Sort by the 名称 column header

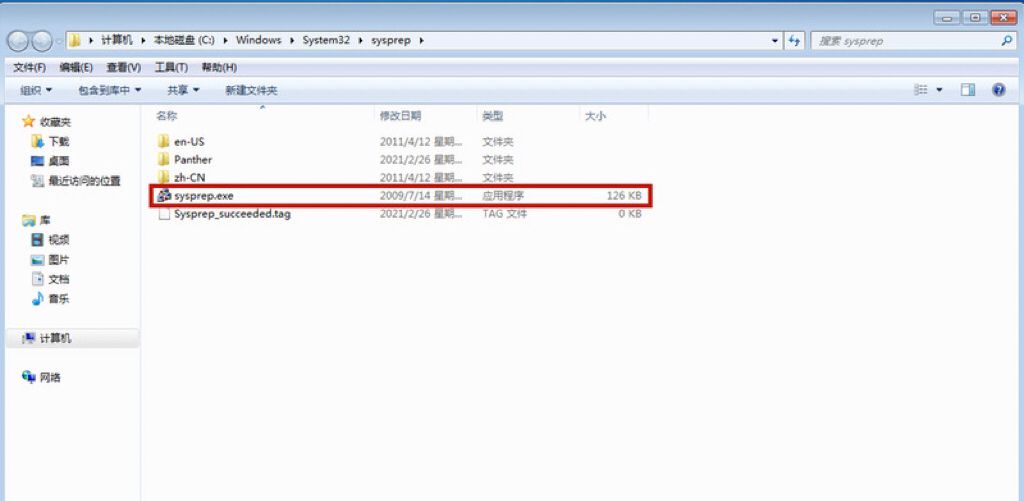[x=263, y=116]
